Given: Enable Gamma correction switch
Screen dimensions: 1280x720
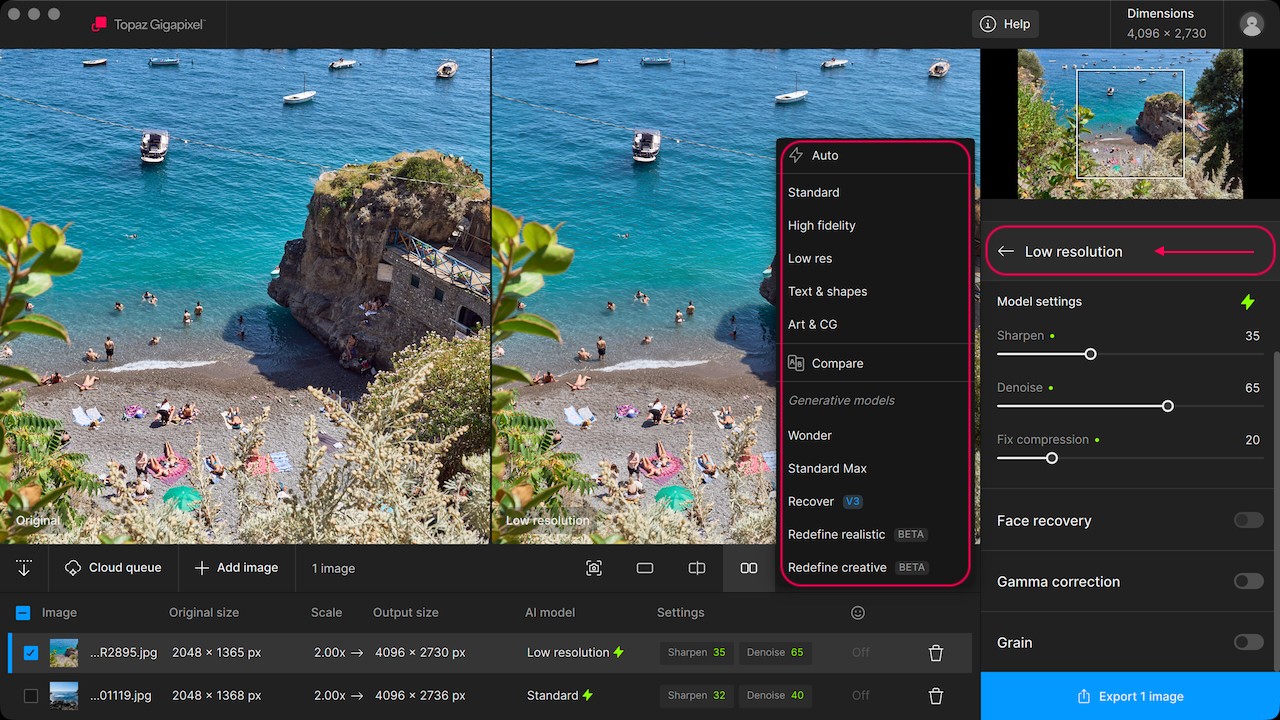Looking at the screenshot, I should point(1248,581).
